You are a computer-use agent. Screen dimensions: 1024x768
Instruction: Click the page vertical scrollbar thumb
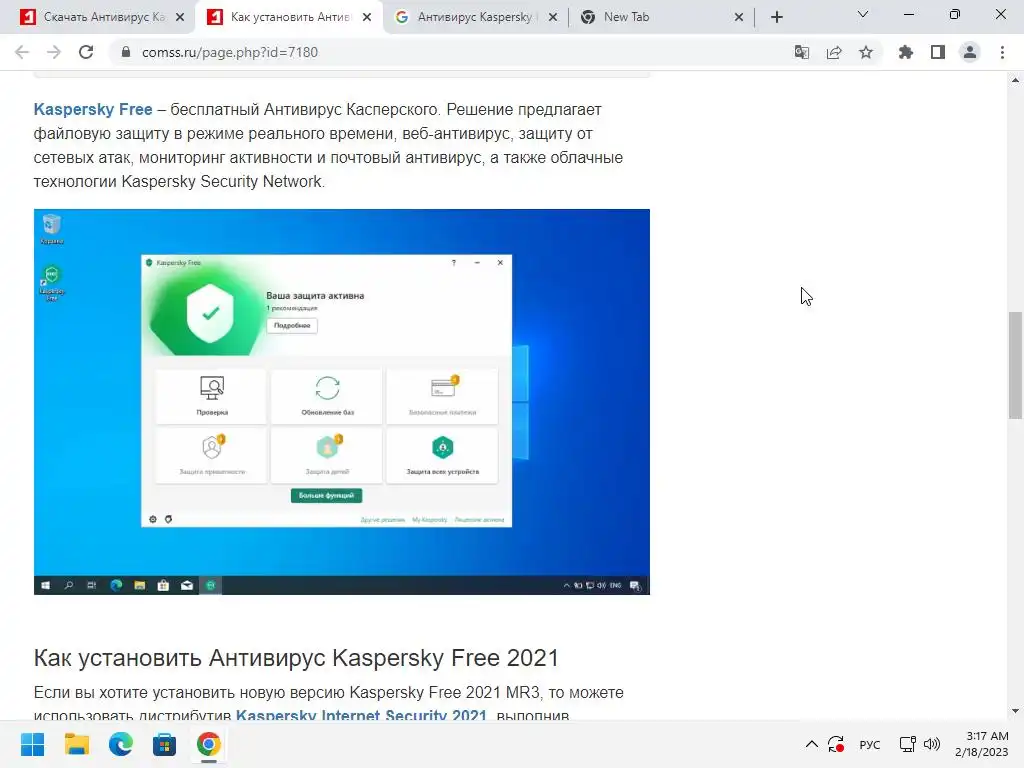(1015, 365)
